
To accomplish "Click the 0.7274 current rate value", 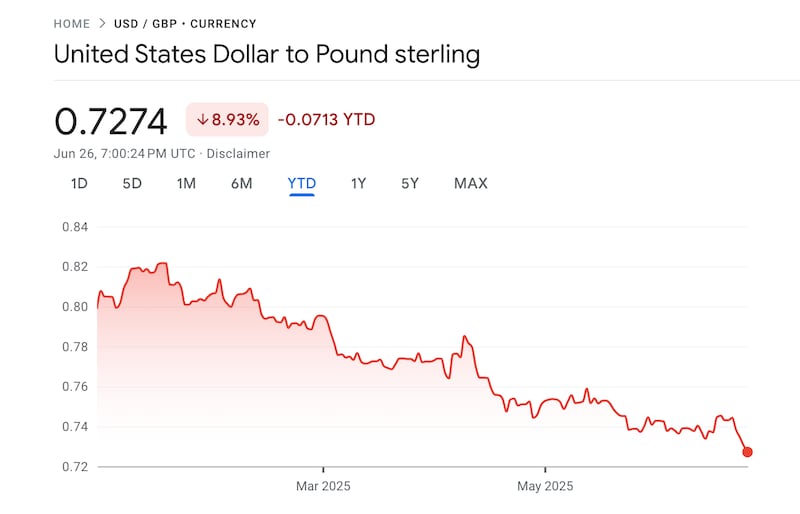I will (x=111, y=121).
